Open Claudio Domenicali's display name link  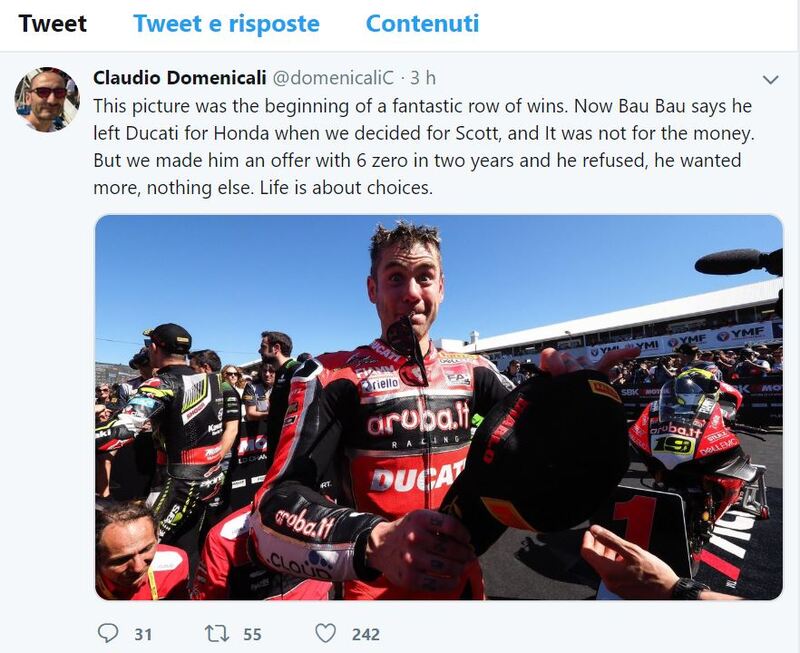180,78
